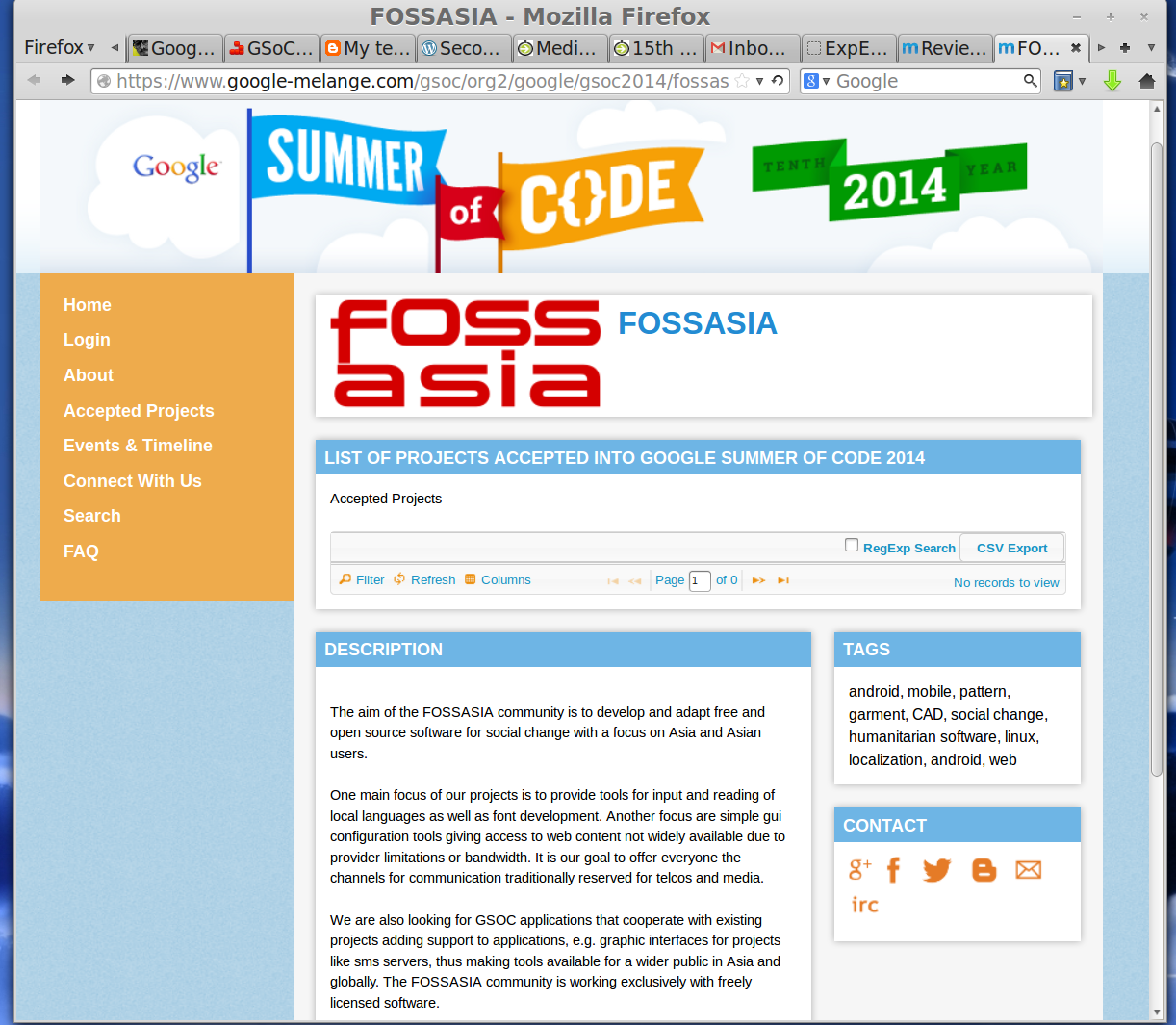The height and width of the screenshot is (1025, 1176).
Task: Open Connect With Us link
Action: [x=133, y=481]
